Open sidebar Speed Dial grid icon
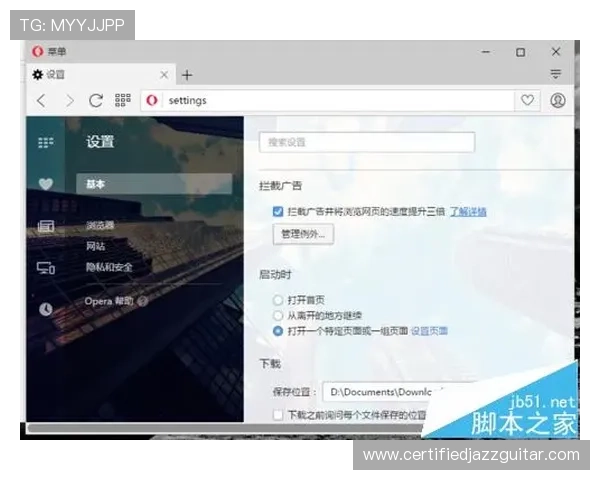 click(x=46, y=142)
